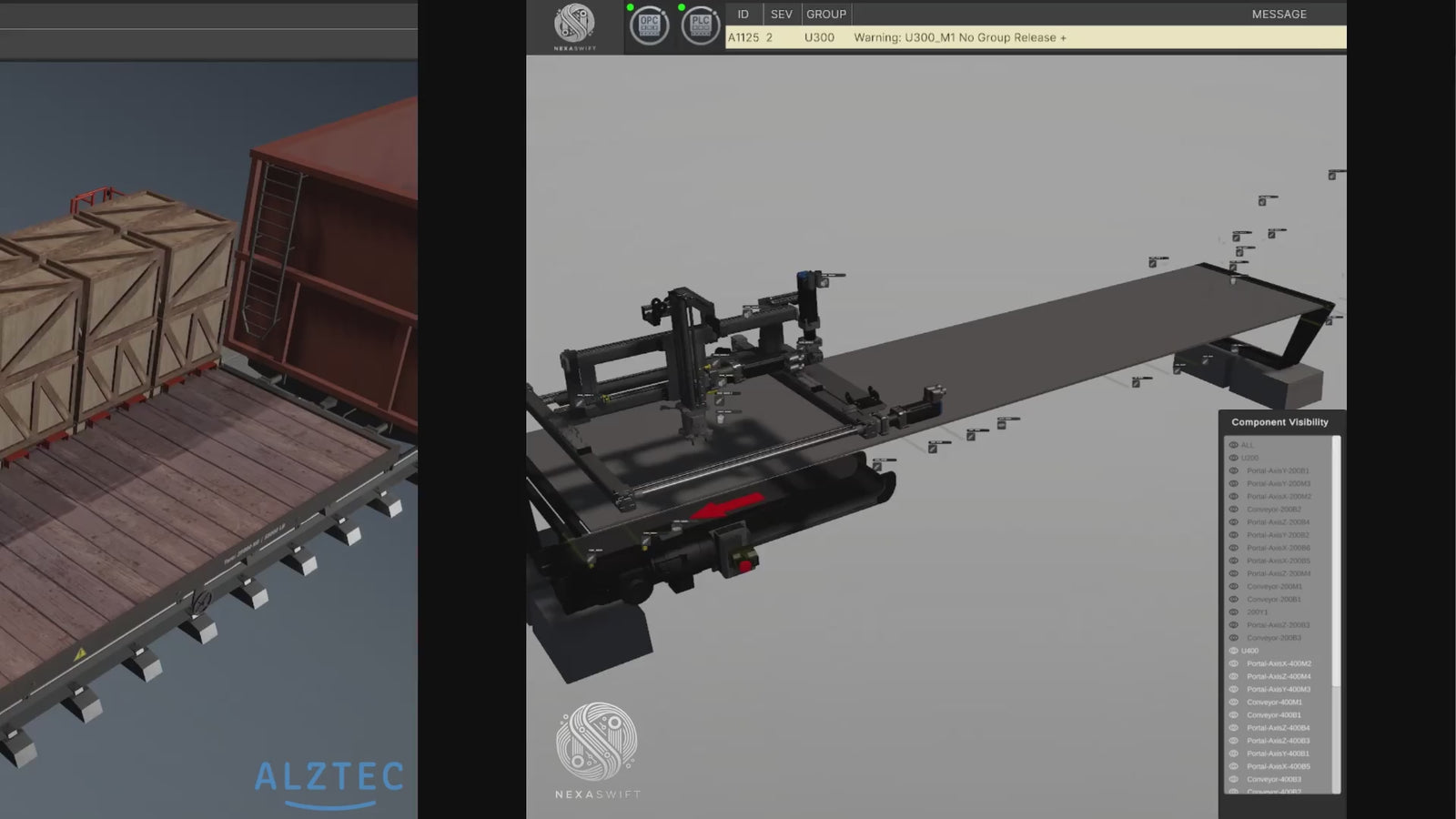Click the severity value 2 in the alarm row

pyautogui.click(x=769, y=37)
